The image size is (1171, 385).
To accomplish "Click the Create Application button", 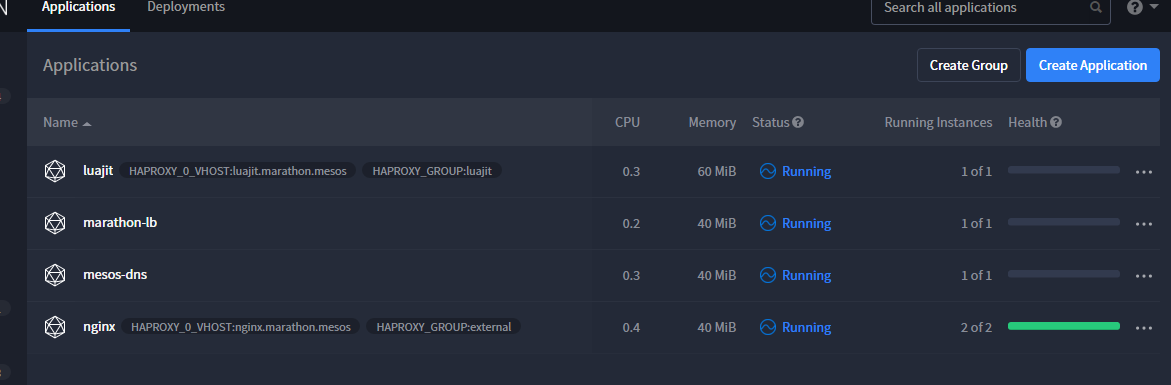I will coord(1093,66).
